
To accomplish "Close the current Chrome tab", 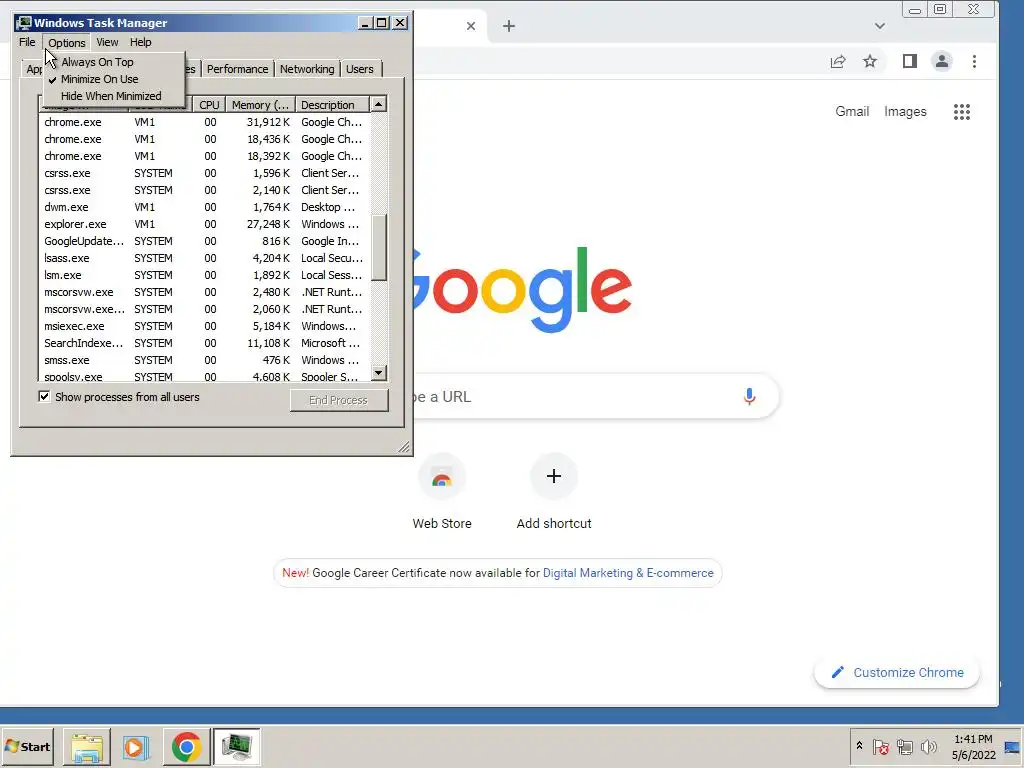I will click(471, 26).
